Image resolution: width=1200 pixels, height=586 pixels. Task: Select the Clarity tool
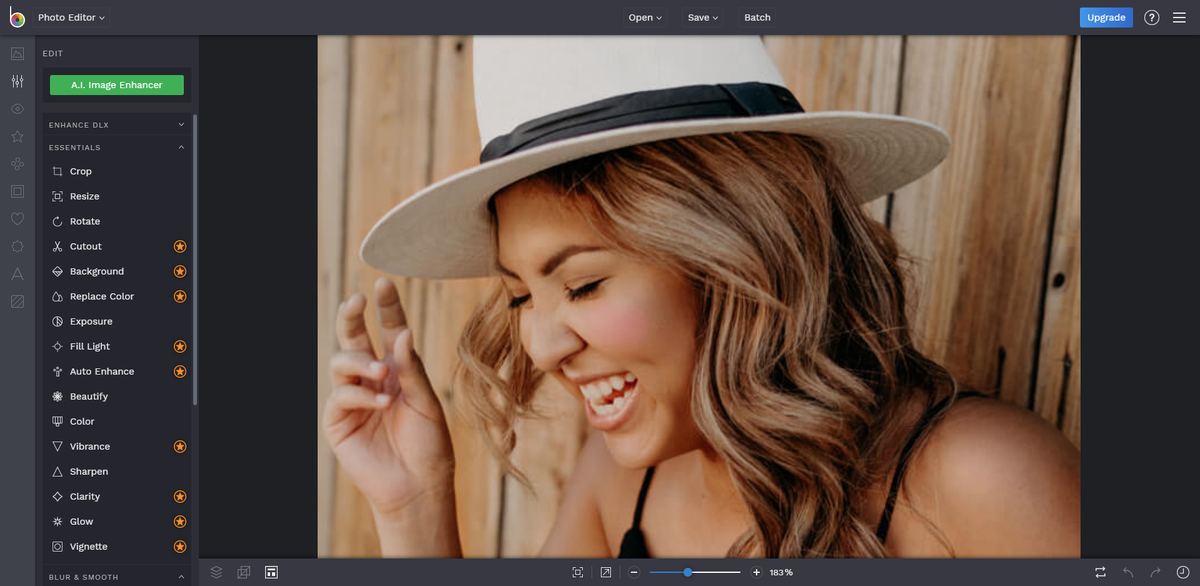pos(117,496)
